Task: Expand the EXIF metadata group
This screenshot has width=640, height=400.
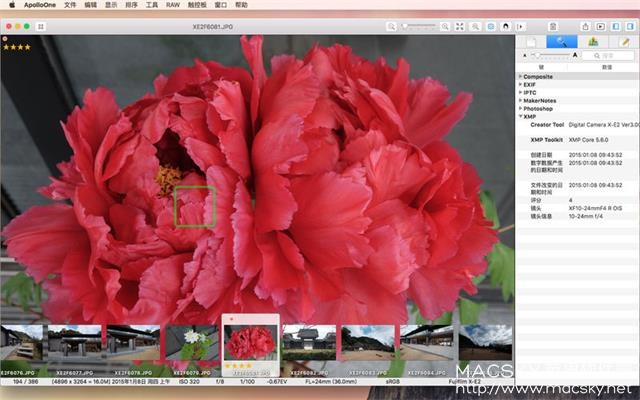Action: pyautogui.click(x=520, y=84)
